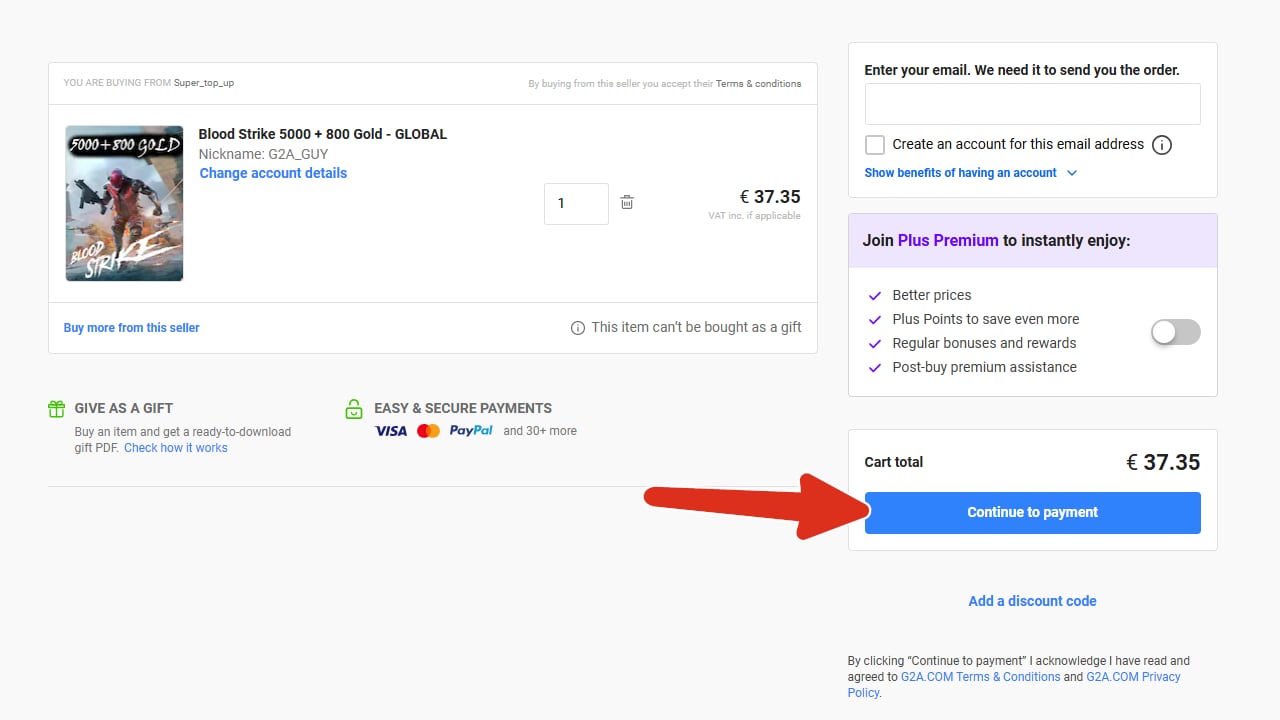Check Create an account for this email

click(x=875, y=145)
